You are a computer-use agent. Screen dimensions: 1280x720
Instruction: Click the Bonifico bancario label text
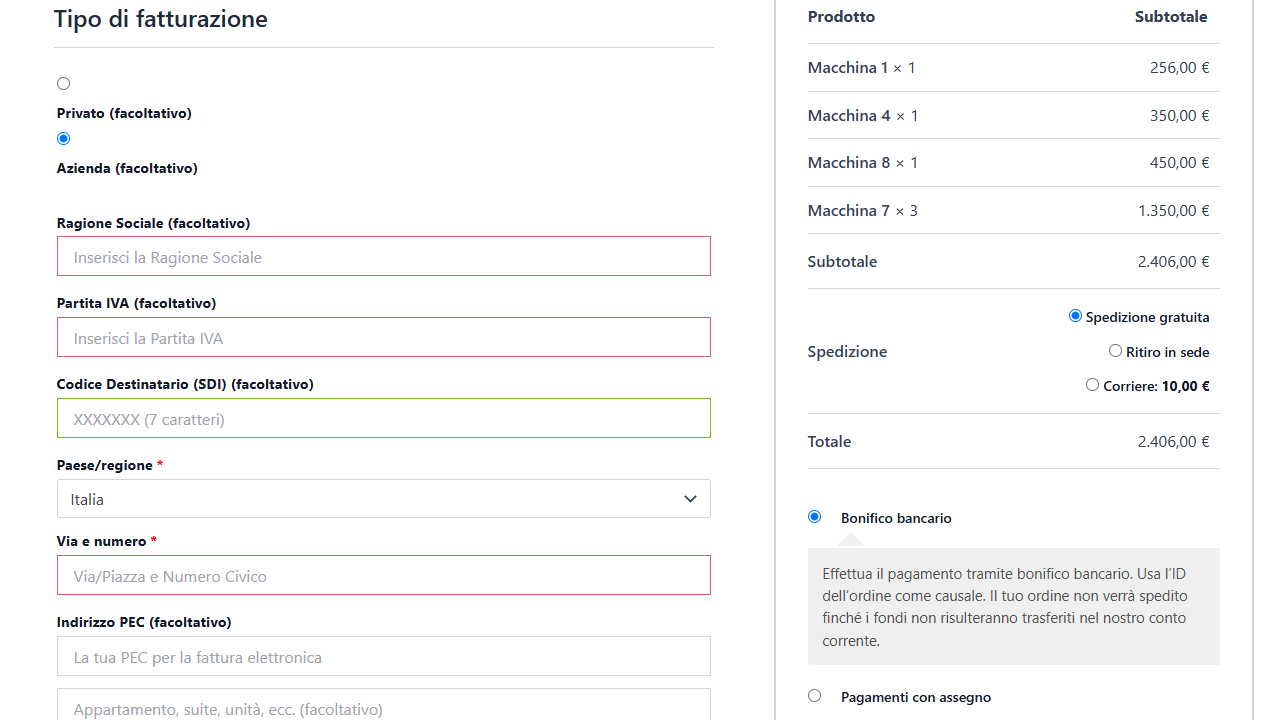point(896,519)
